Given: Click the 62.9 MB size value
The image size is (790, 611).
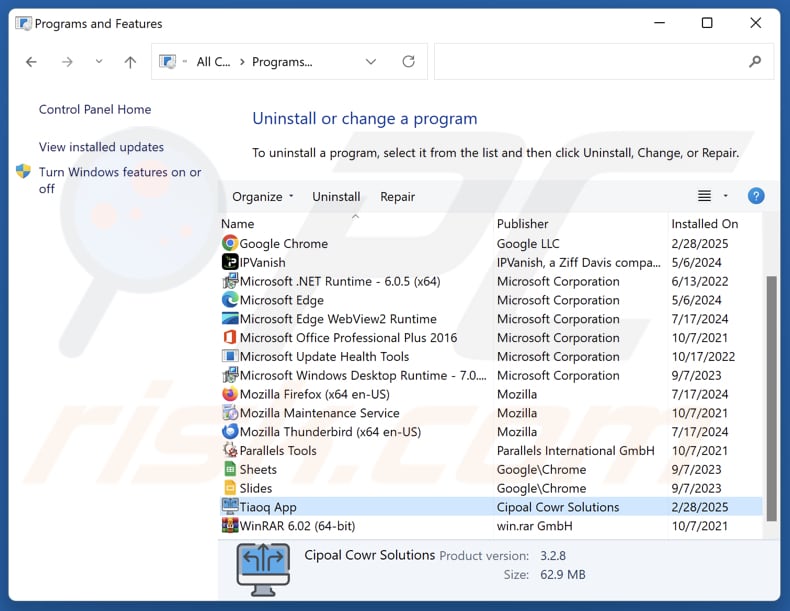Looking at the screenshot, I should tap(563, 574).
